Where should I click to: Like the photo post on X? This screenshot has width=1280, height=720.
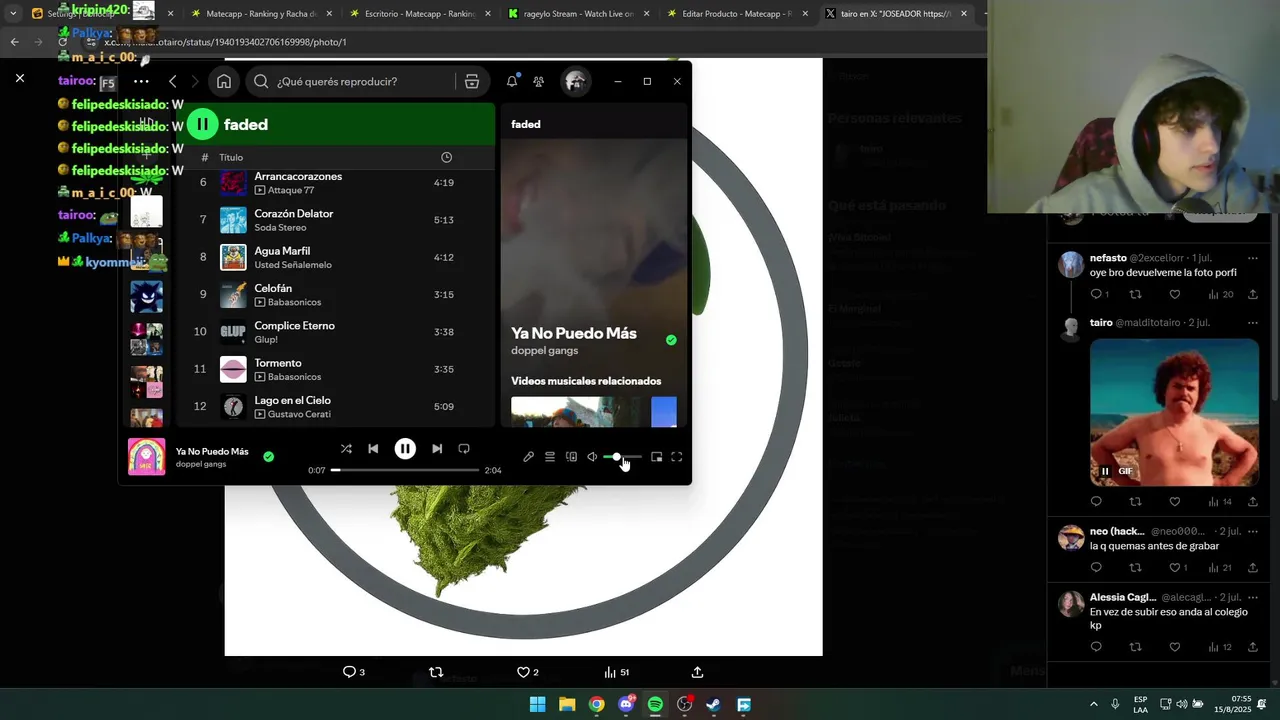click(528, 672)
